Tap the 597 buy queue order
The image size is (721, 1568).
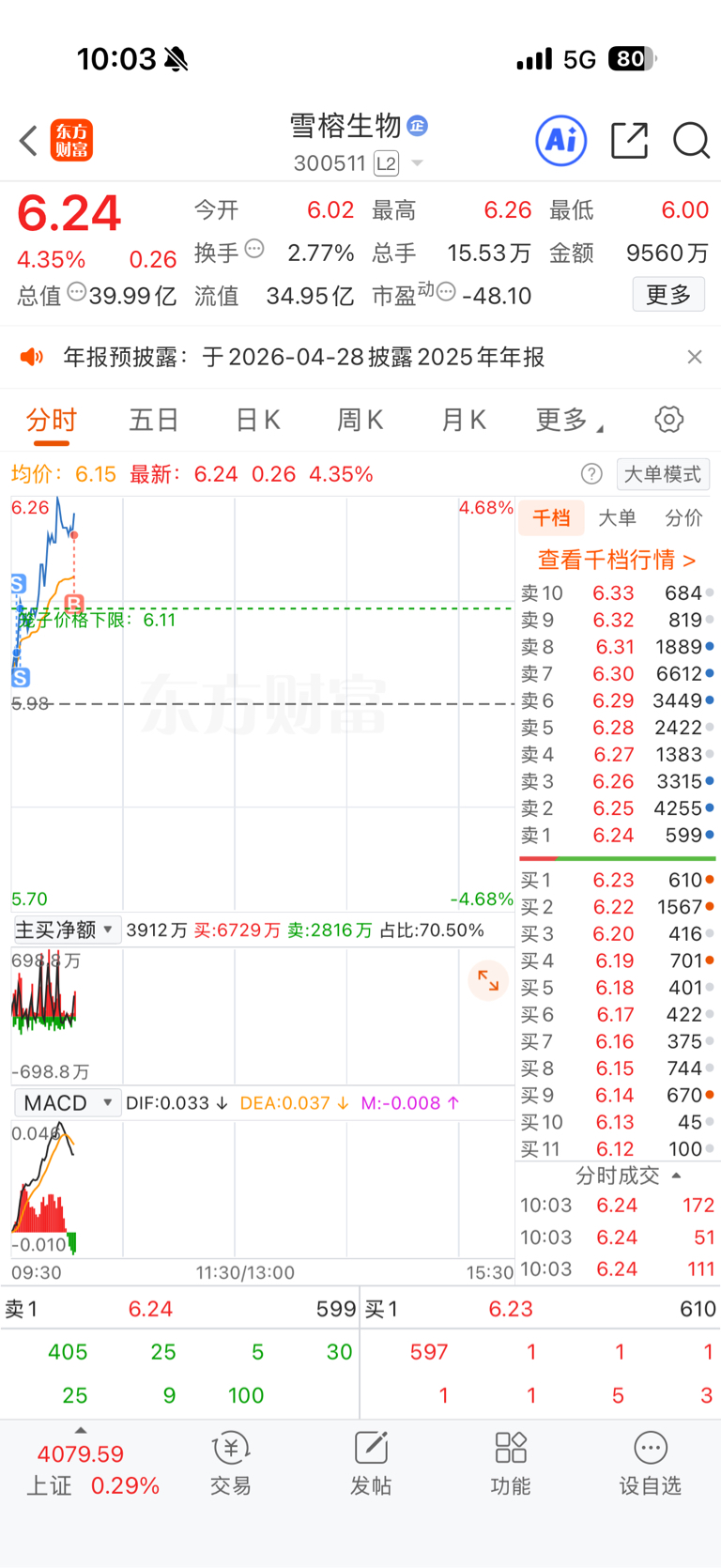[x=429, y=1352]
